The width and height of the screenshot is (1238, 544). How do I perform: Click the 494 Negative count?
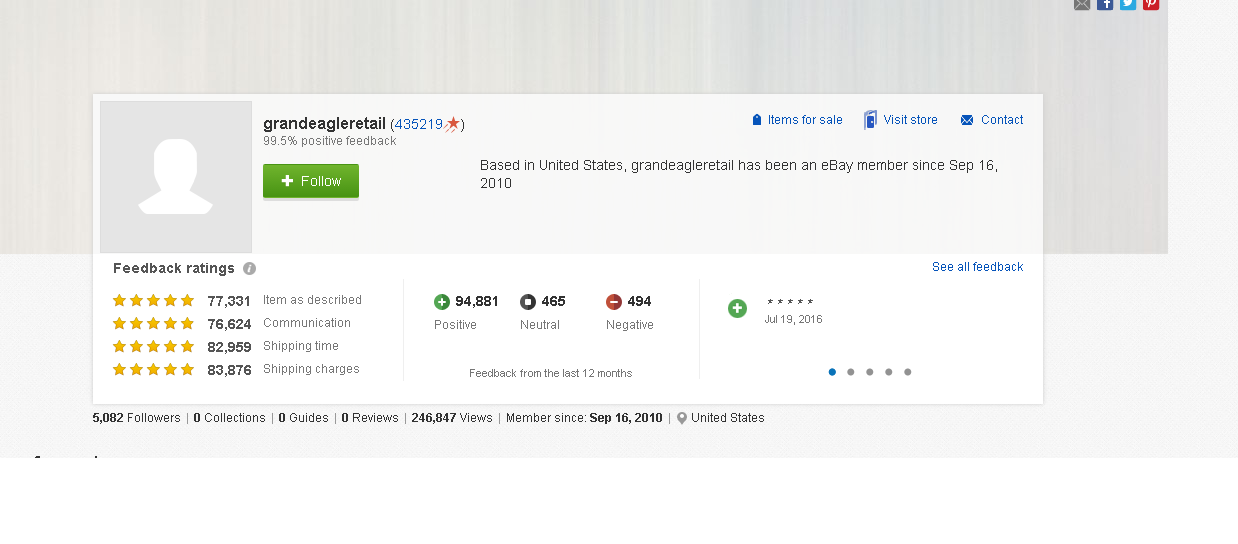coord(640,302)
